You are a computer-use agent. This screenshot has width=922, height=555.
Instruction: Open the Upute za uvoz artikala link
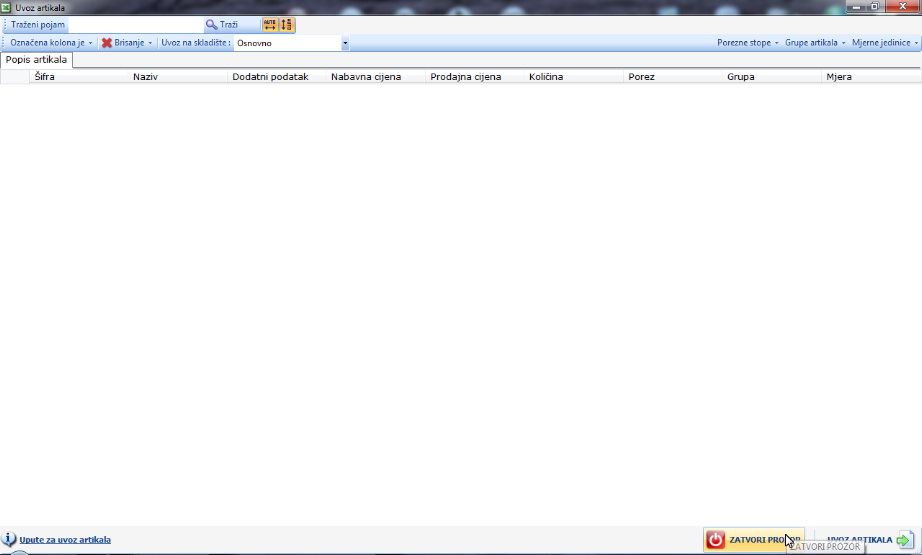(65, 540)
